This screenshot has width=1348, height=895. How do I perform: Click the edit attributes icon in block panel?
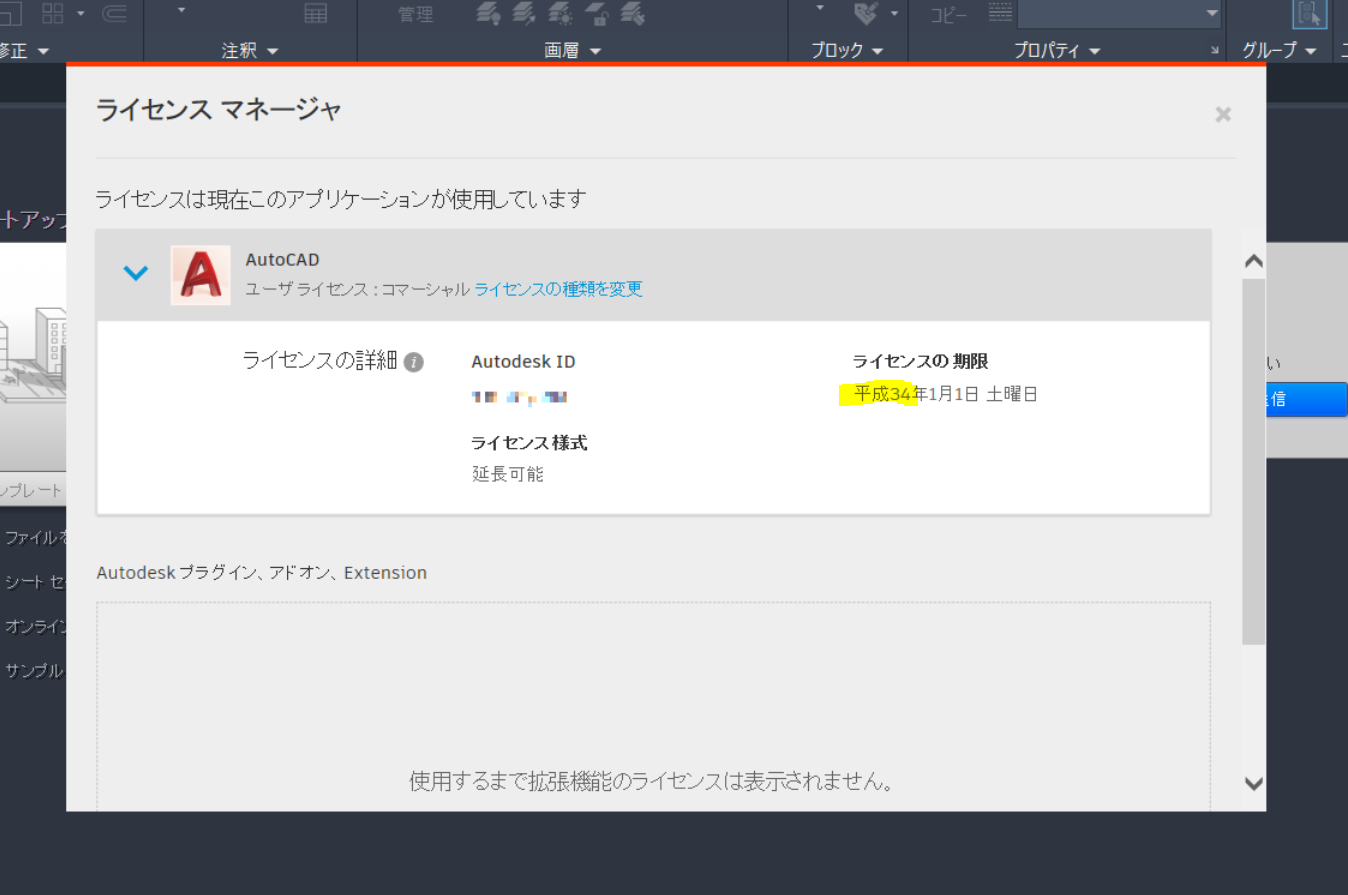pyautogui.click(x=866, y=13)
